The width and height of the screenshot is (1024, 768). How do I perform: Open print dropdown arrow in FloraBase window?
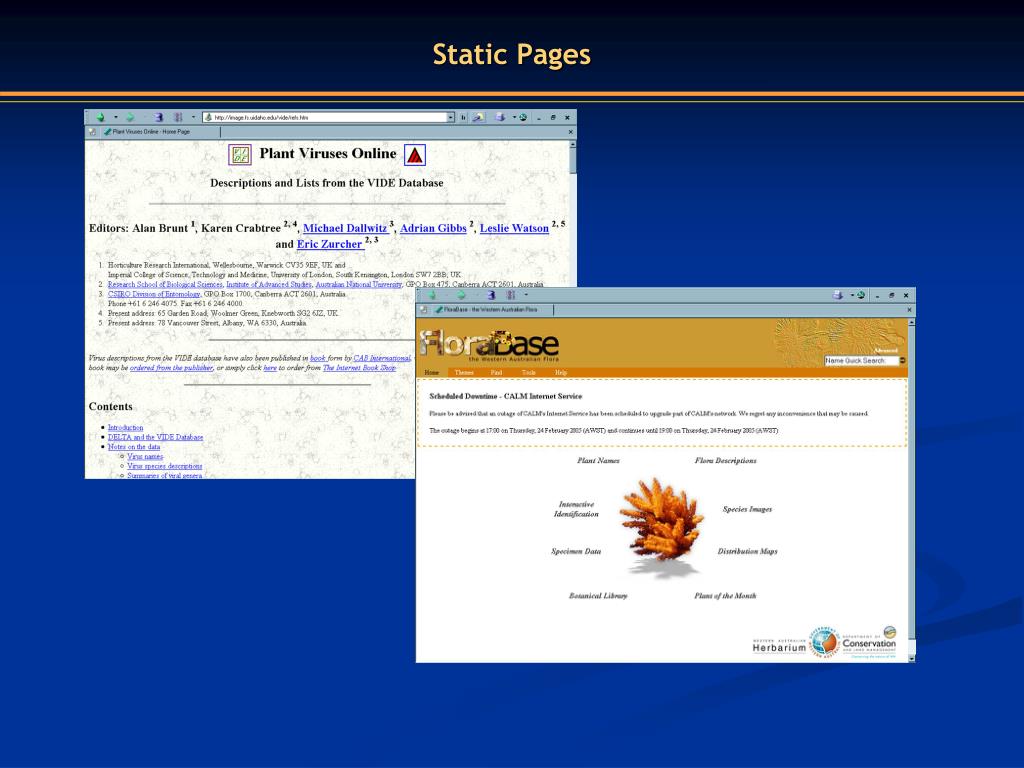click(852, 295)
